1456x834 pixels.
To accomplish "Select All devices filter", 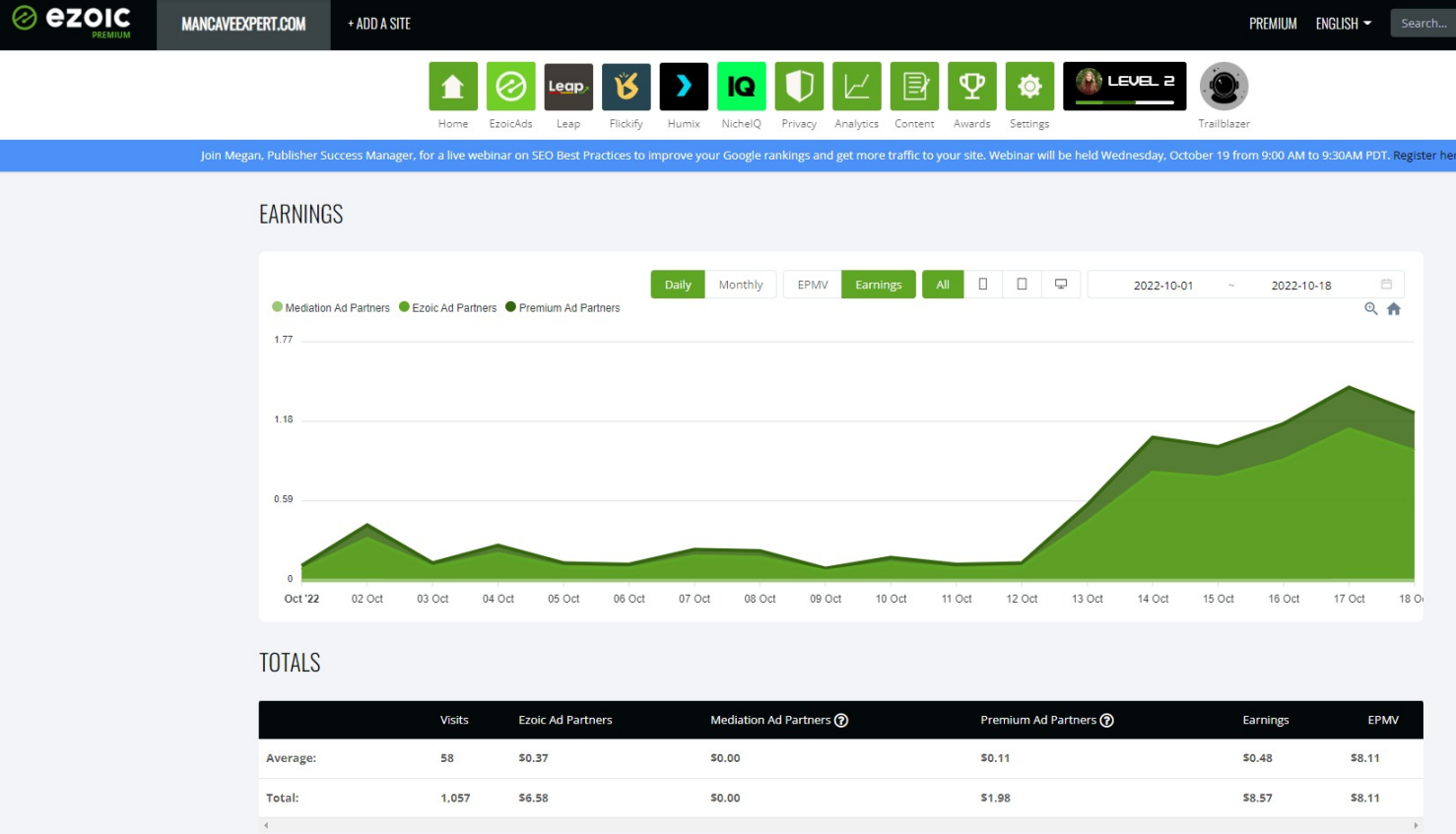I will (x=943, y=285).
